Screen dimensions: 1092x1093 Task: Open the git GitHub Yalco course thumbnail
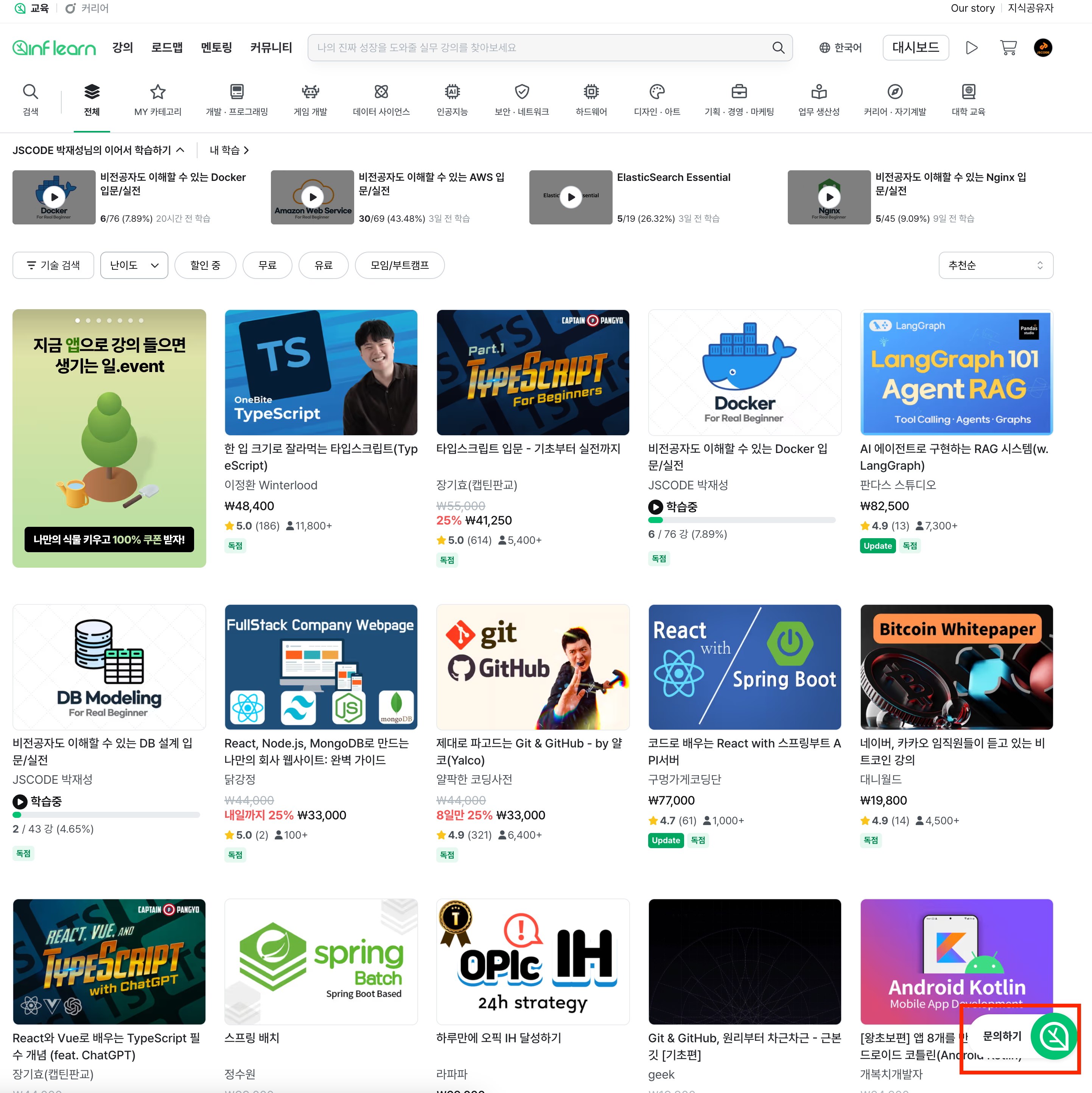coord(533,667)
